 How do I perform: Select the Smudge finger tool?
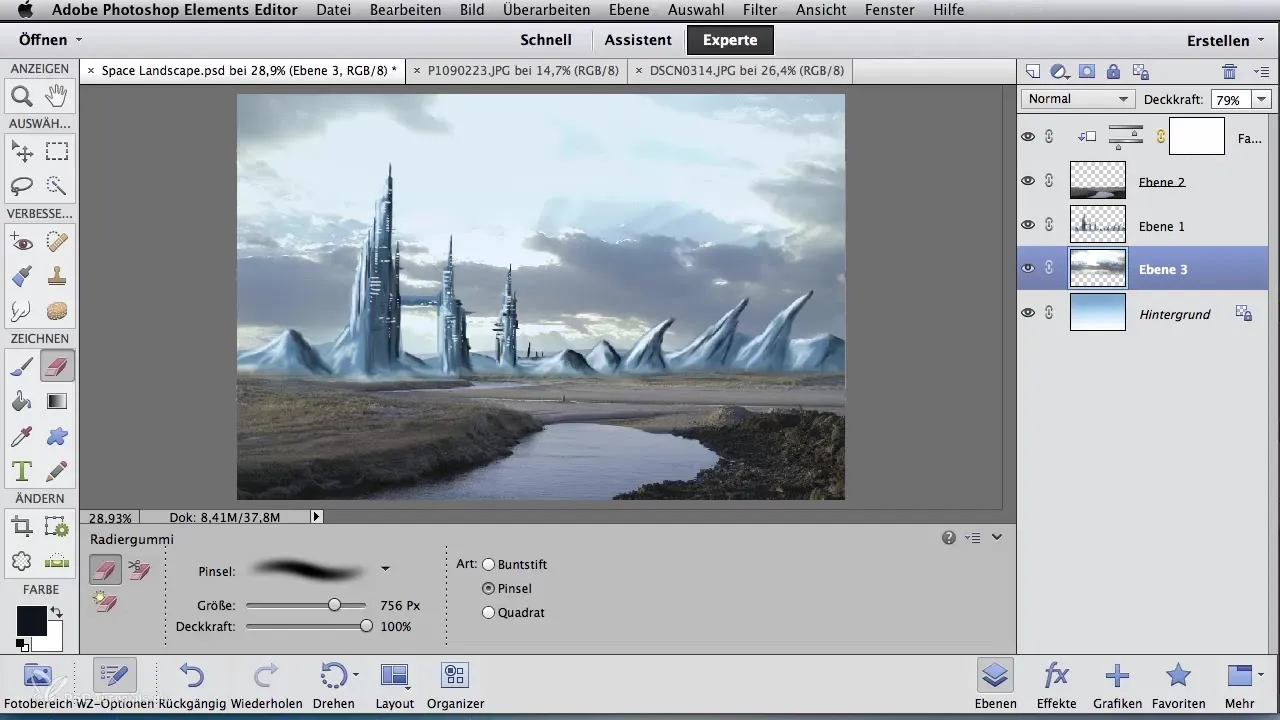coord(22,310)
